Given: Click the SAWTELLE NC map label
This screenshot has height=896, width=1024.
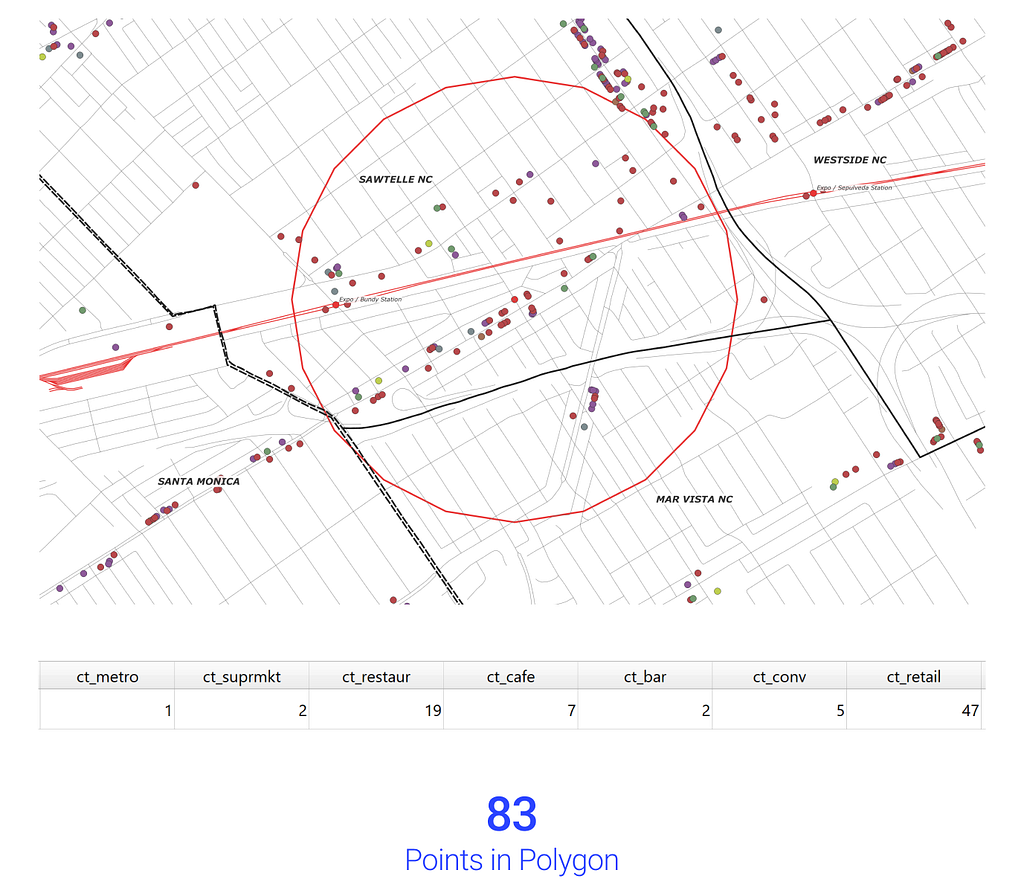Looking at the screenshot, I should click(396, 179).
